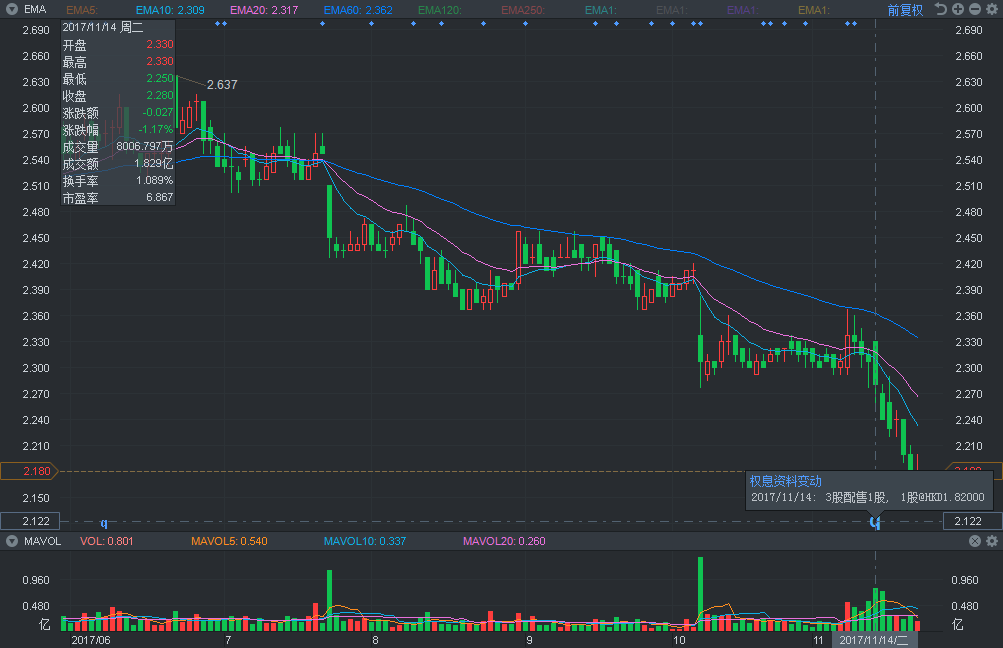1003x648 pixels.
Task: Click the 开盘 2.330 row in info panel
Action: [x=118, y=45]
